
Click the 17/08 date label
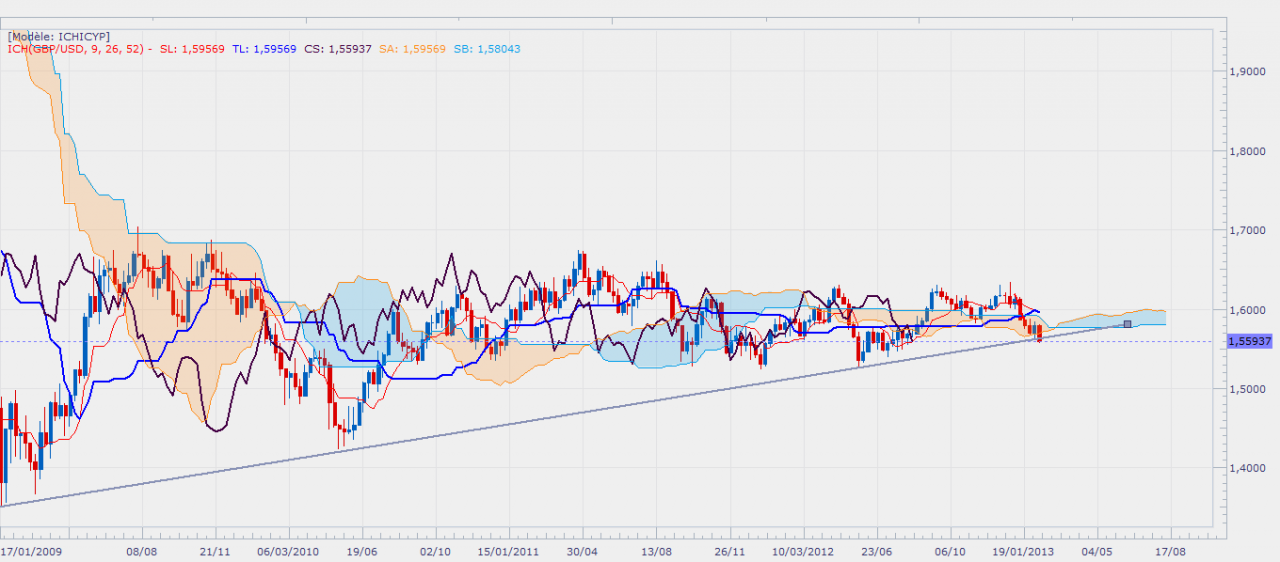click(x=1171, y=551)
